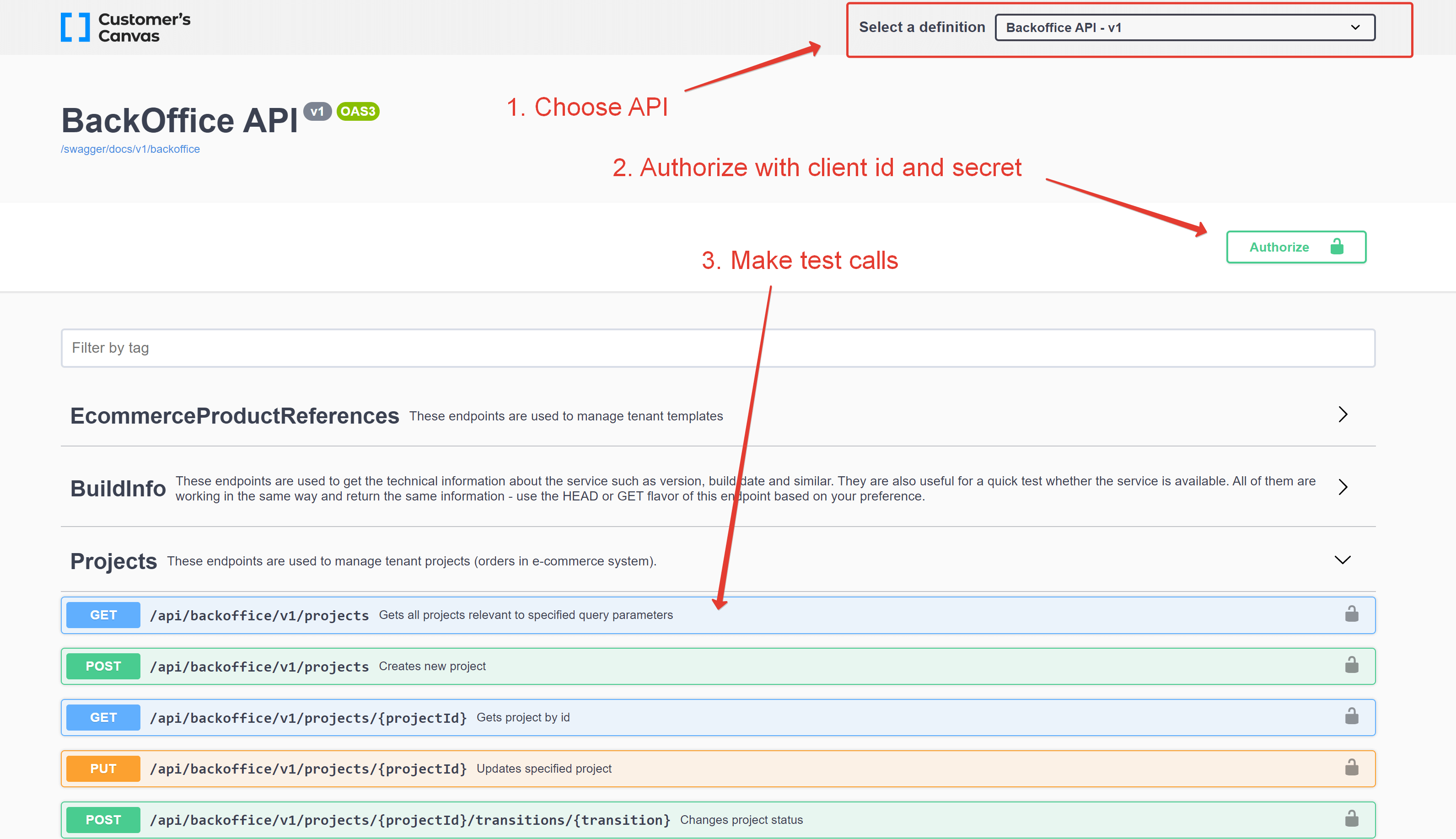Expand POST transitions/{transition} endpoint
The image size is (1456, 839).
718,820
